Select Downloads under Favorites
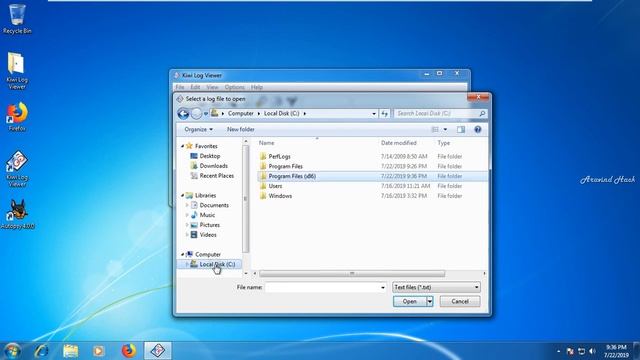 click(213, 166)
